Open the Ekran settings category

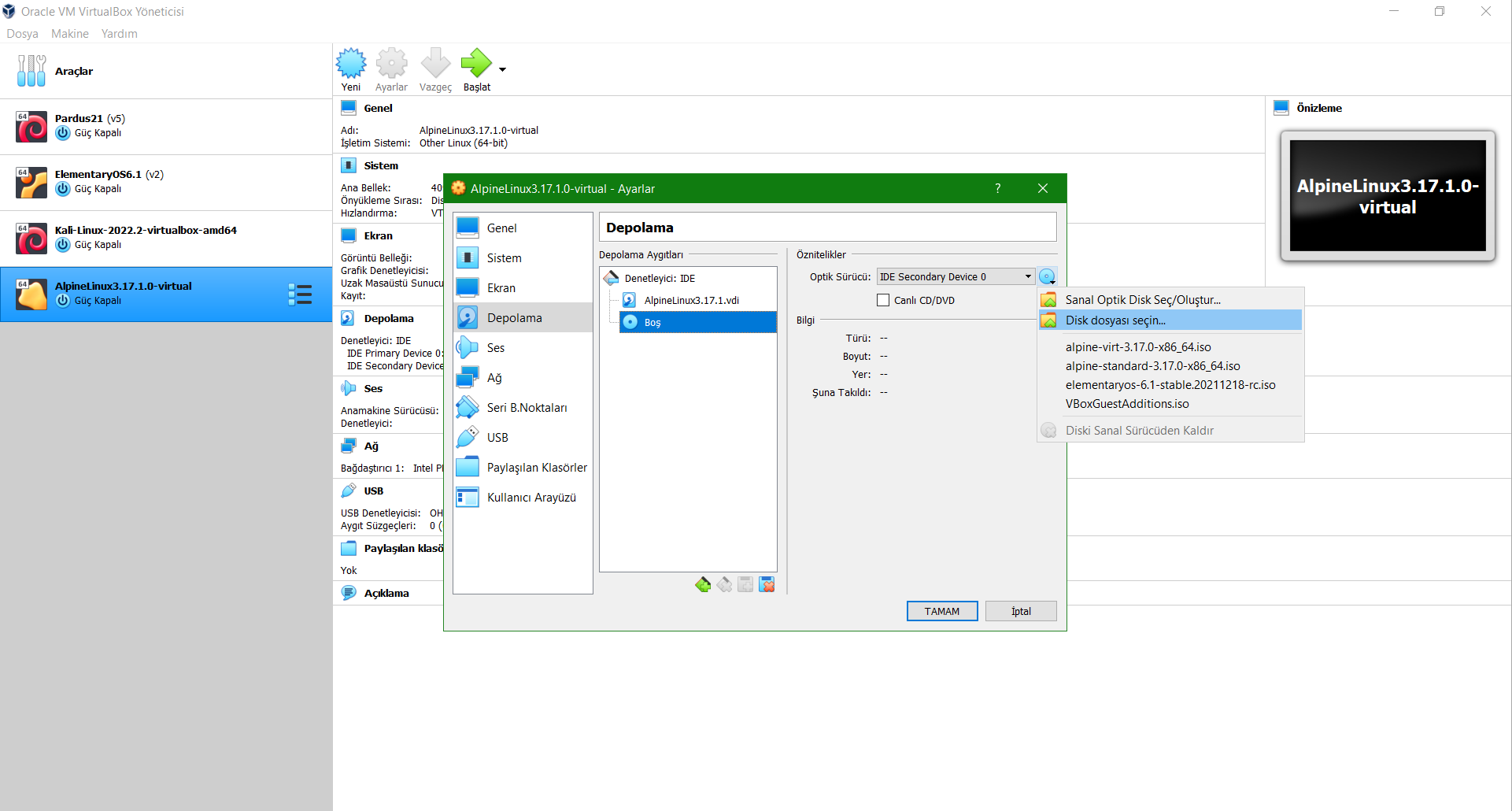pos(523,287)
